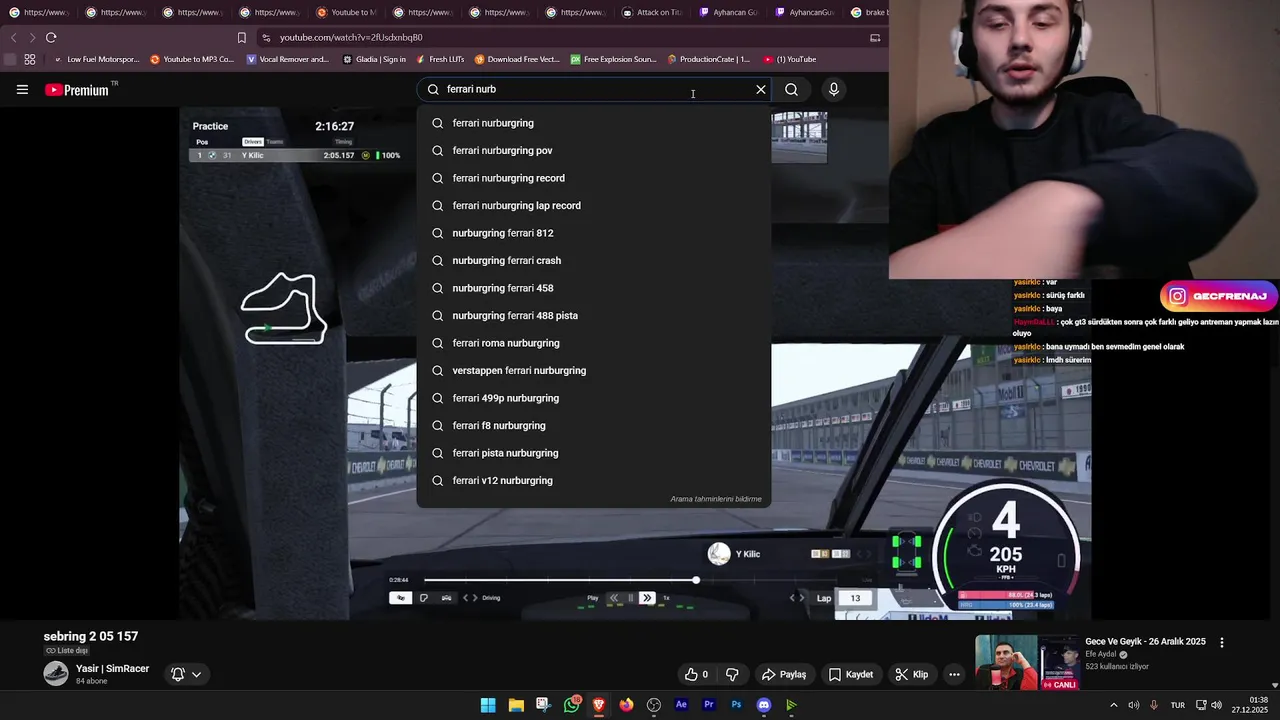The height and width of the screenshot is (720, 1280).
Task: Select 'ferrari v12 nurburgring' suggestion
Action: click(x=594, y=480)
